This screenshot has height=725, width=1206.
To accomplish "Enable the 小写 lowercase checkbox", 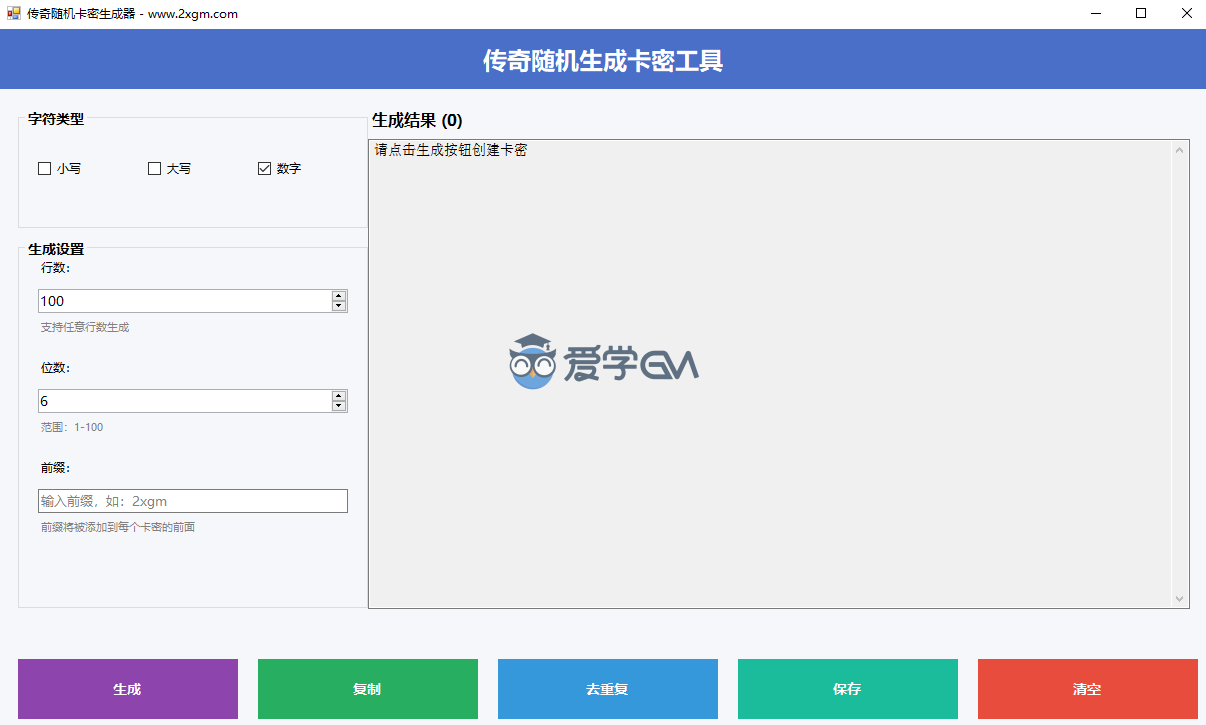I will (x=44, y=169).
